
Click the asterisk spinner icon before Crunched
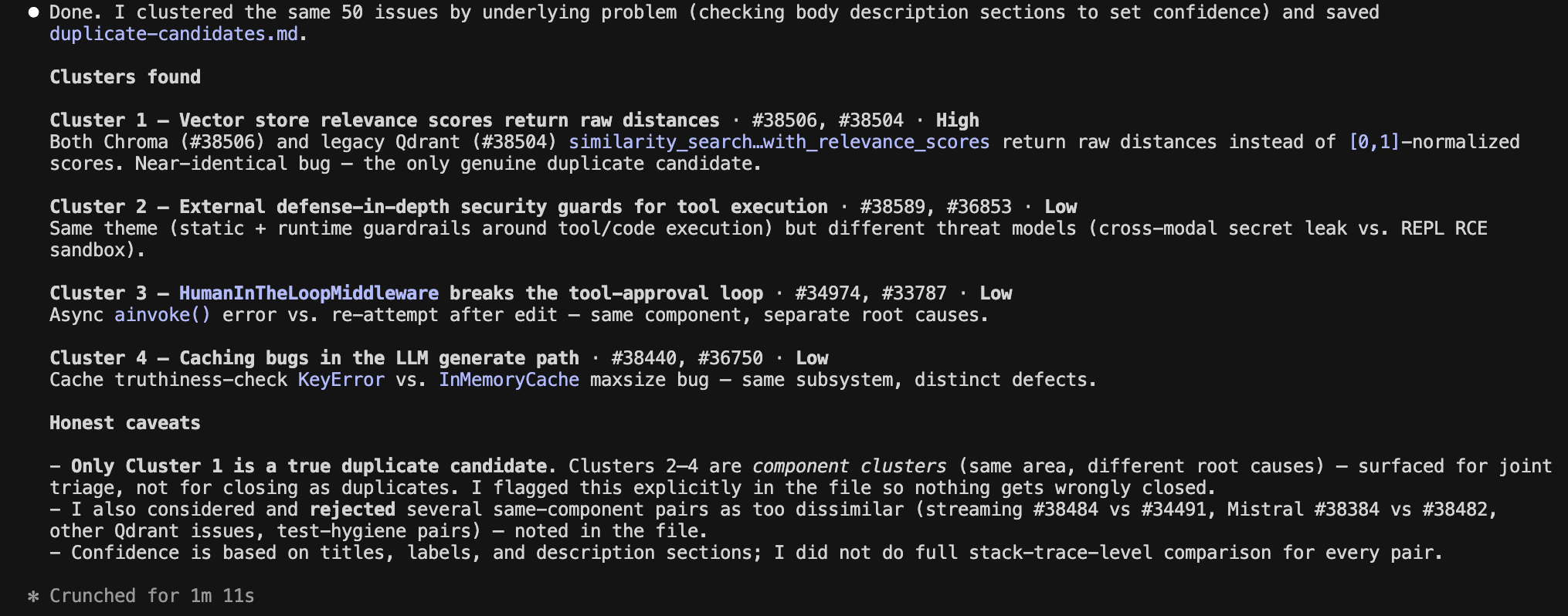point(33,597)
